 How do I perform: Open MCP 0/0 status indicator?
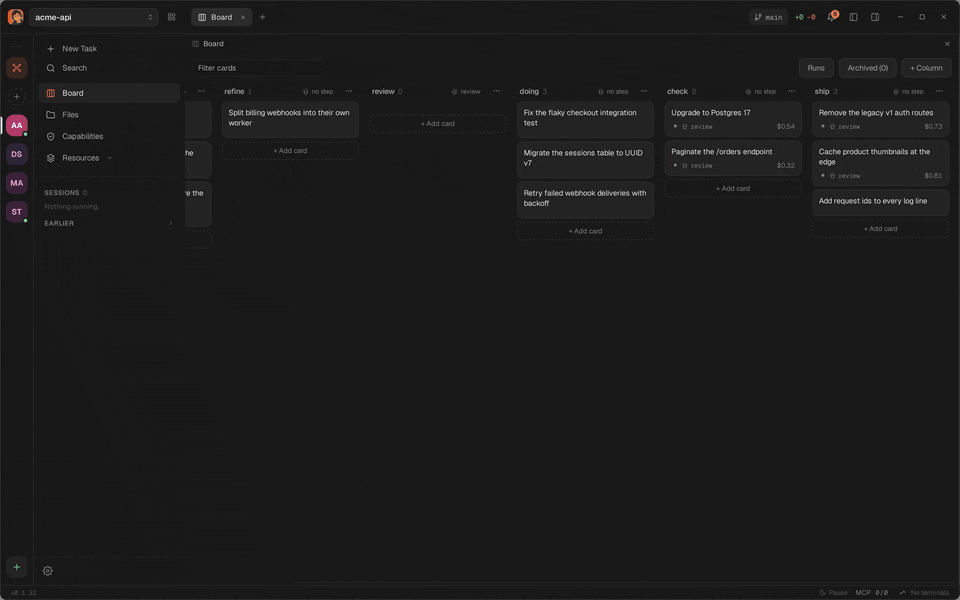[871, 593]
